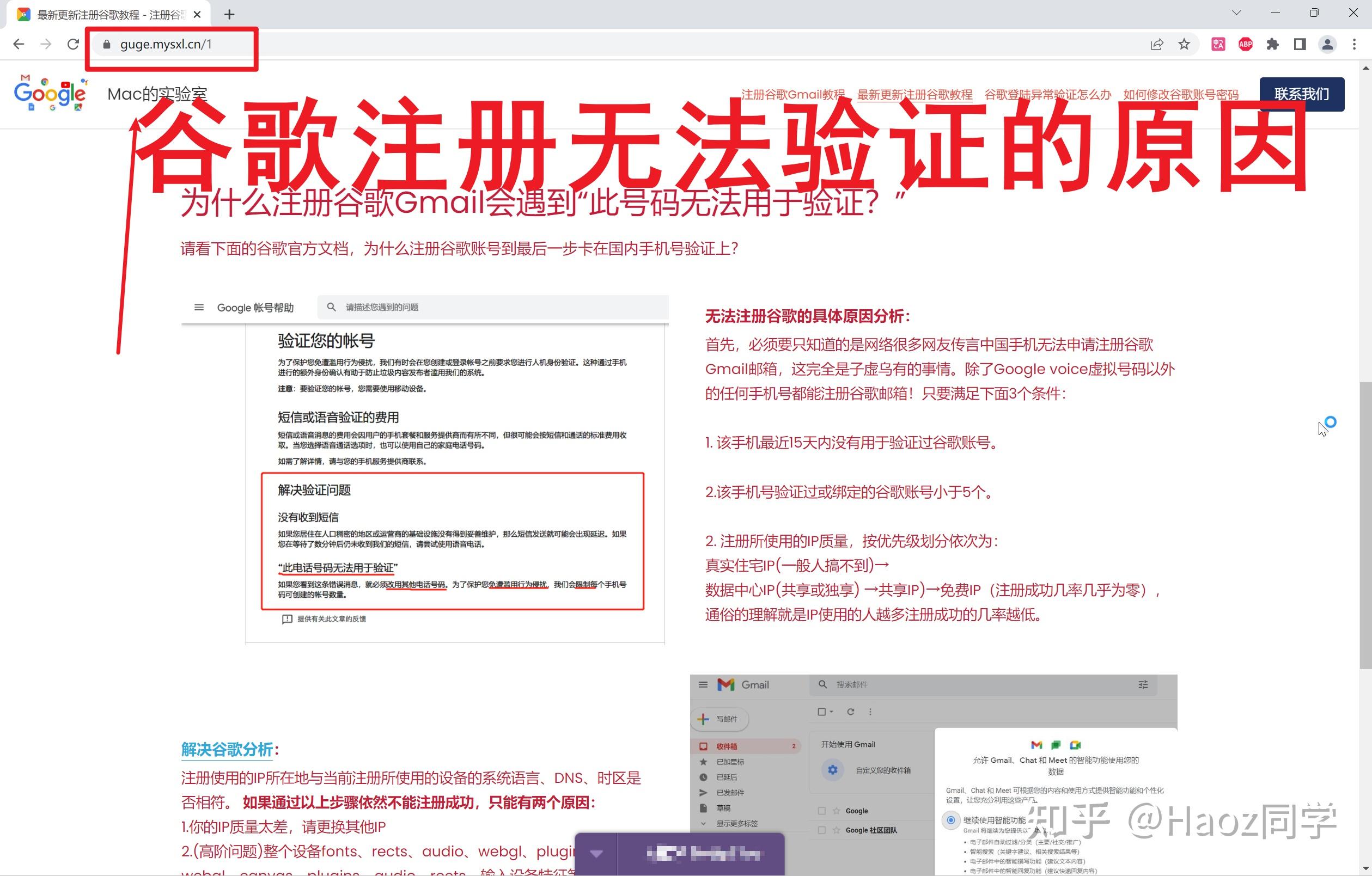Open the Extensions puzzle menu

[1272, 44]
